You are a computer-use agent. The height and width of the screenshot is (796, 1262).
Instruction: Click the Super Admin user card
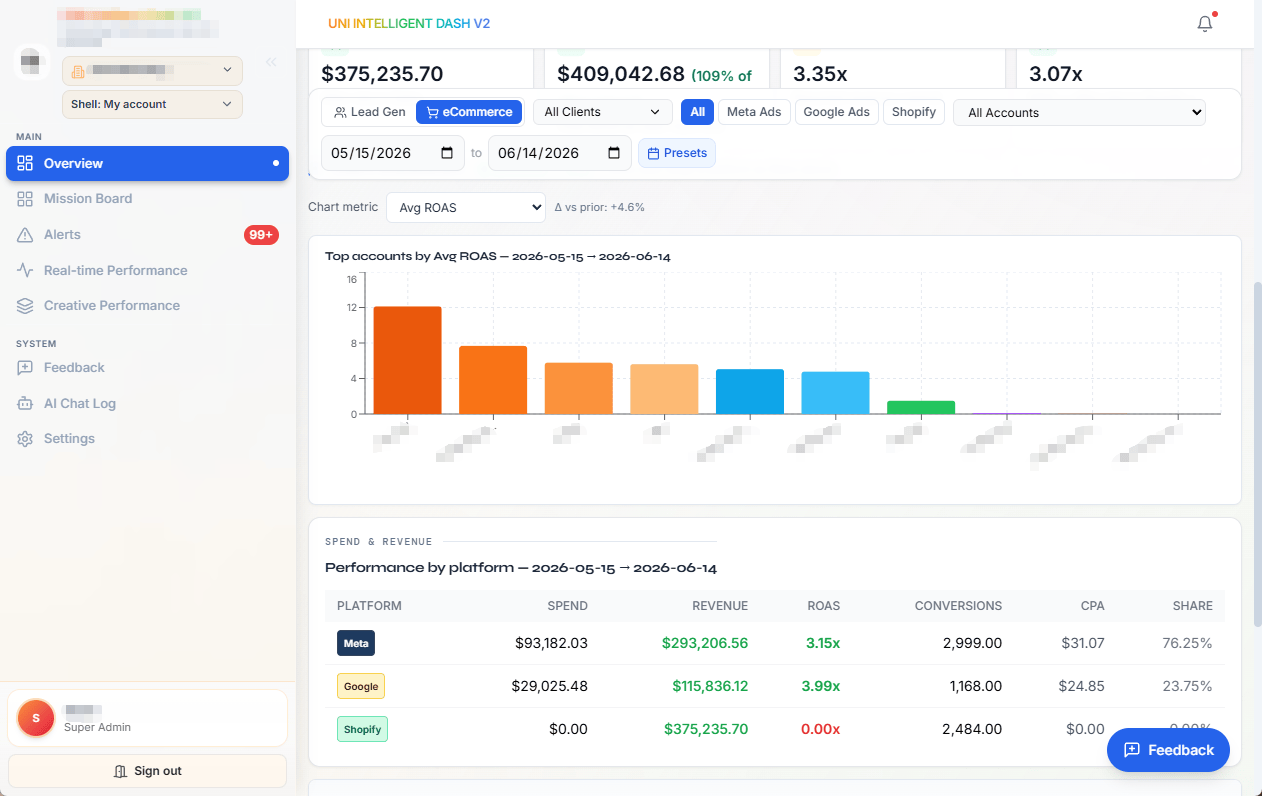(147, 718)
